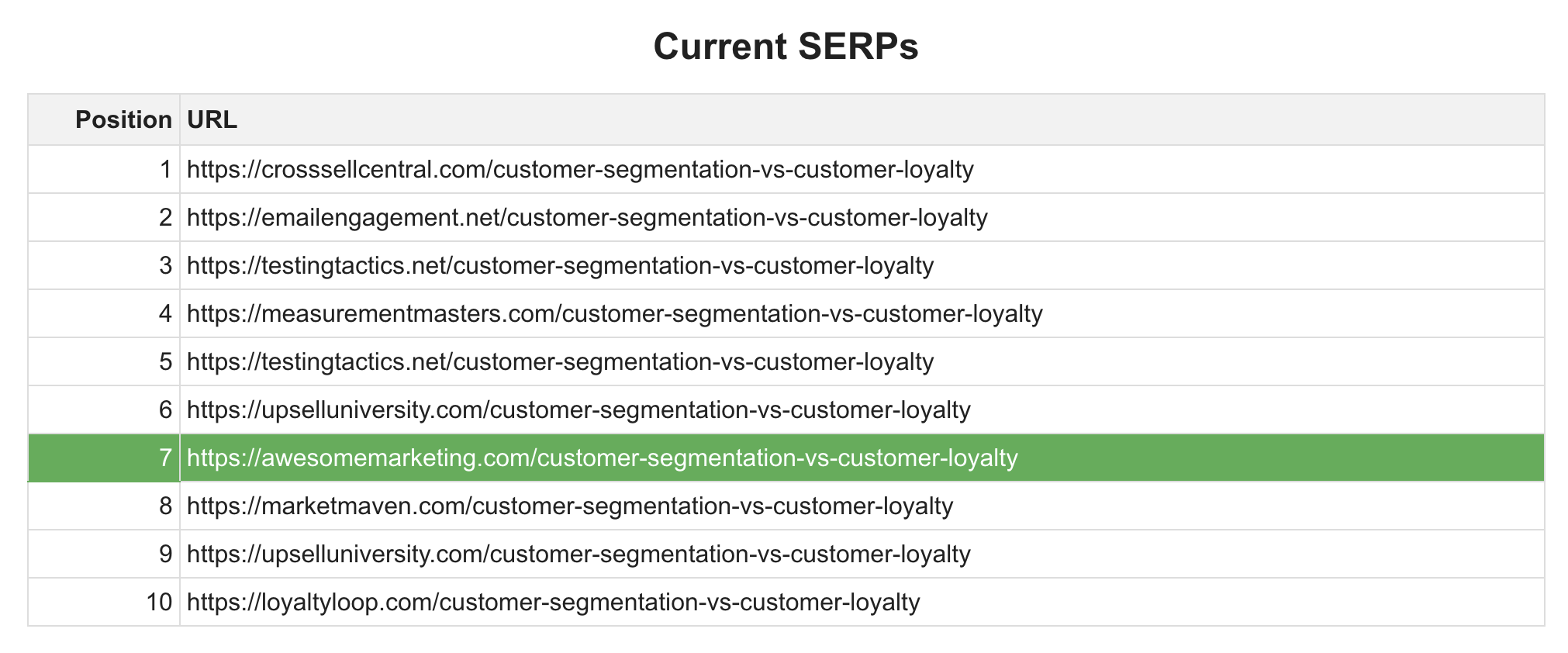Open the highlighted awesomemarketing.com URL
The height and width of the screenshot is (653, 1568).
click(x=602, y=458)
